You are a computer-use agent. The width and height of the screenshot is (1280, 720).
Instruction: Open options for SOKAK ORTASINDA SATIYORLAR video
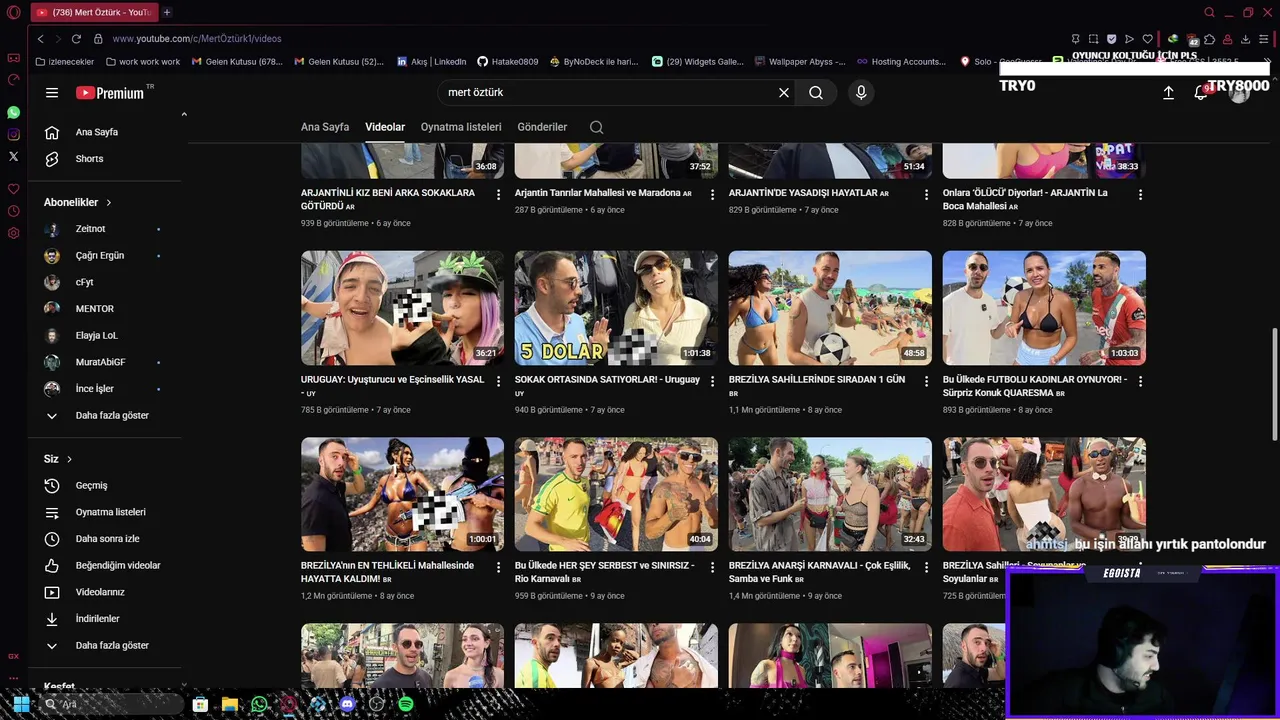[x=713, y=381]
